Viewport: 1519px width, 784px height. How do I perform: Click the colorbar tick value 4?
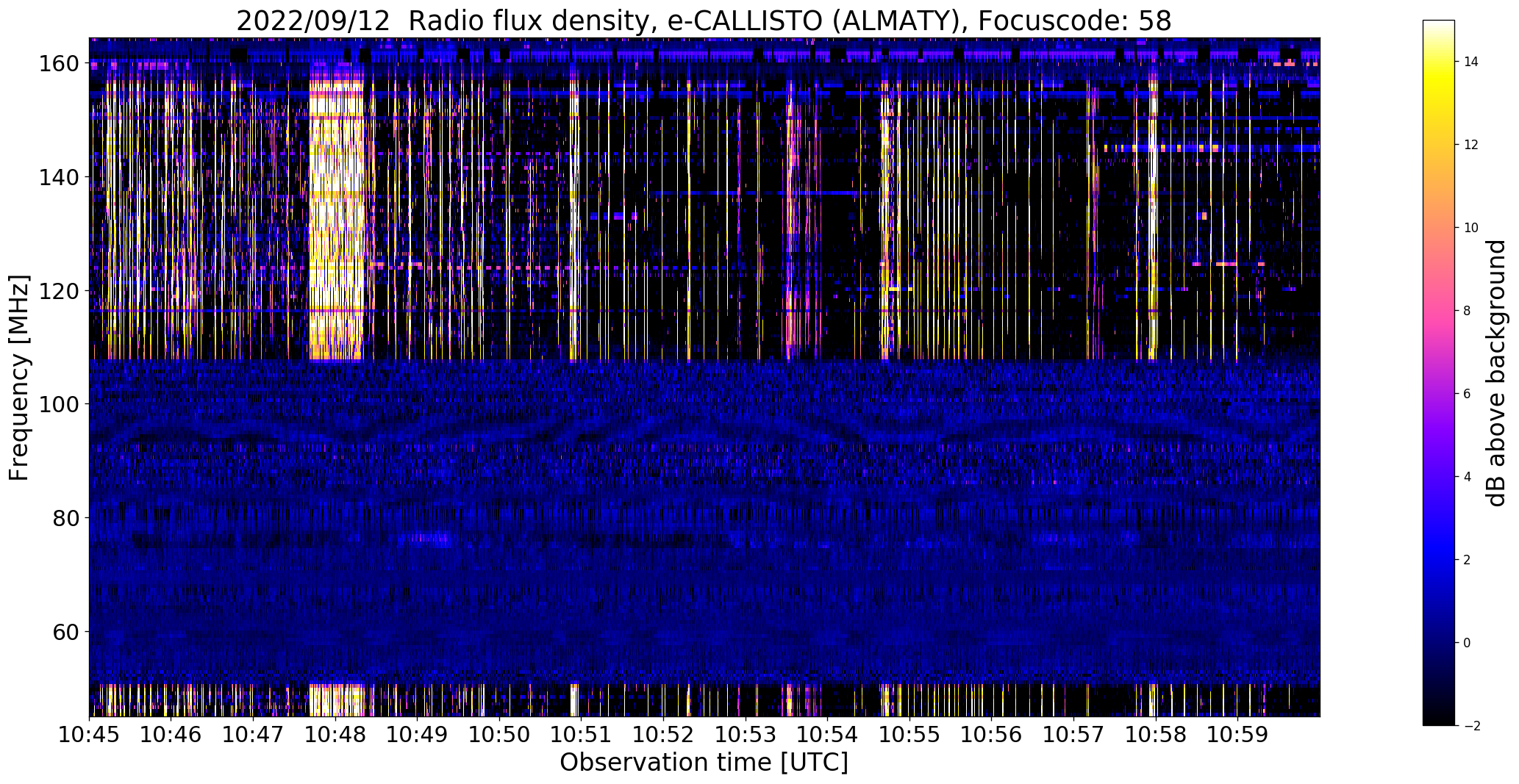(1467, 477)
